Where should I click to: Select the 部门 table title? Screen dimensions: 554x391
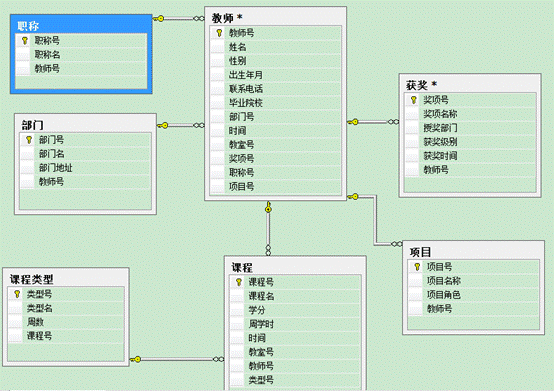pos(33,125)
